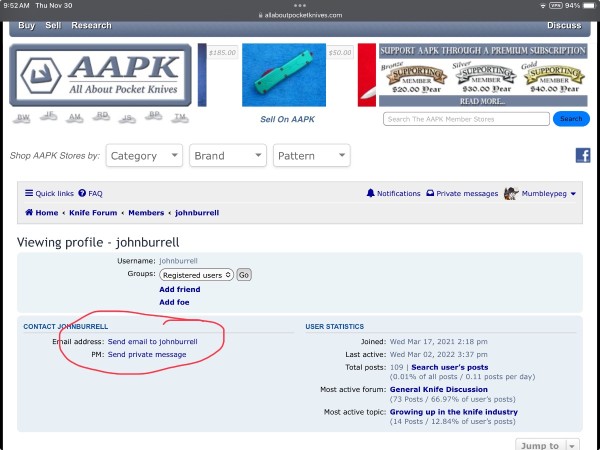Open the Facebook page icon
Viewport: 600px width, 450px height.
[583, 155]
